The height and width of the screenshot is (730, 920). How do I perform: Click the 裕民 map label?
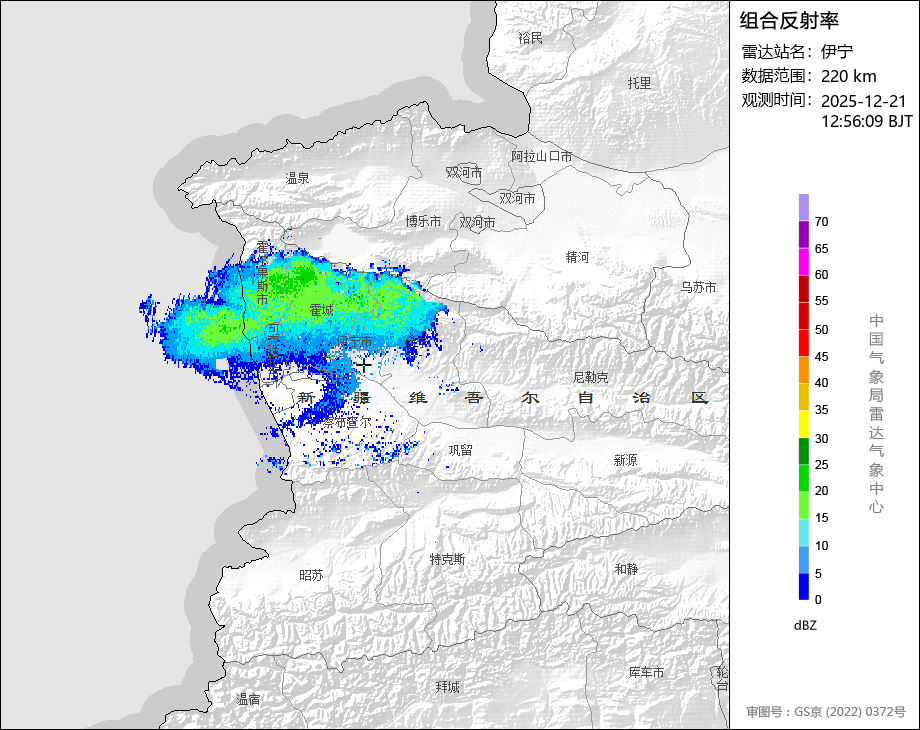530,38
